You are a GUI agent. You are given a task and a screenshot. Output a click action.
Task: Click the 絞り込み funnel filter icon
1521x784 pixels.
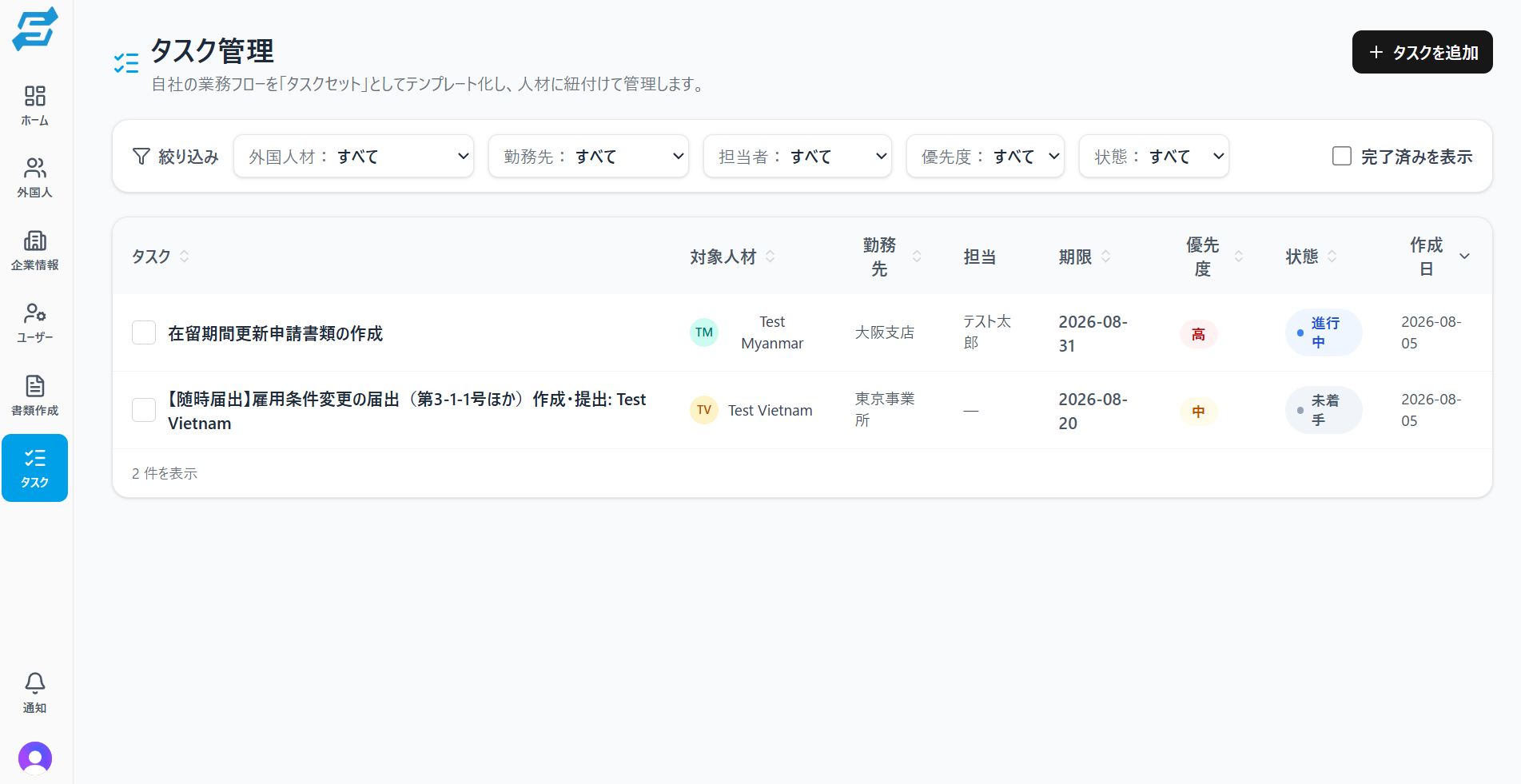point(141,157)
